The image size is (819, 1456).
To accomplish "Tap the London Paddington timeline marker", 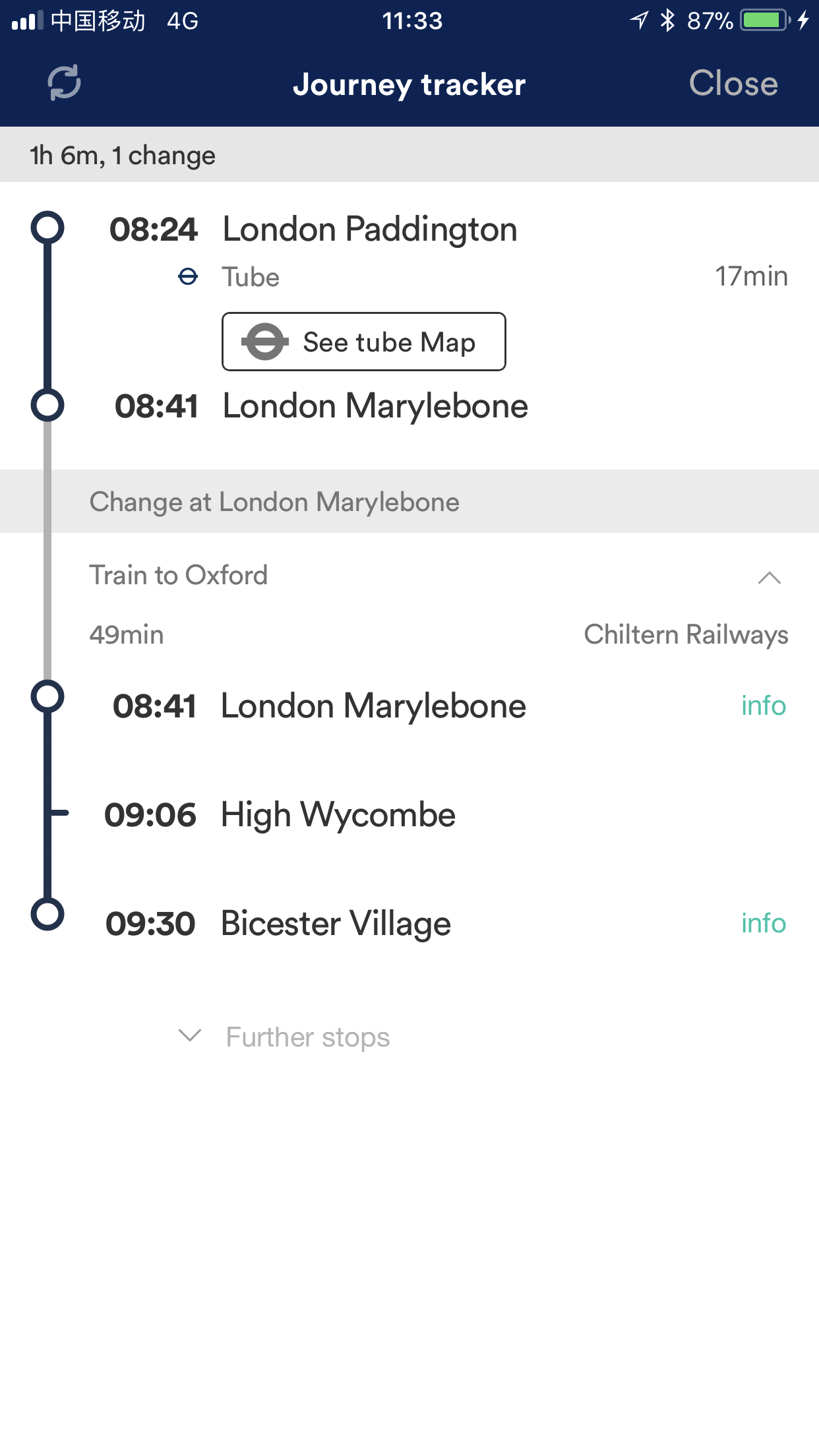I will coord(47,228).
